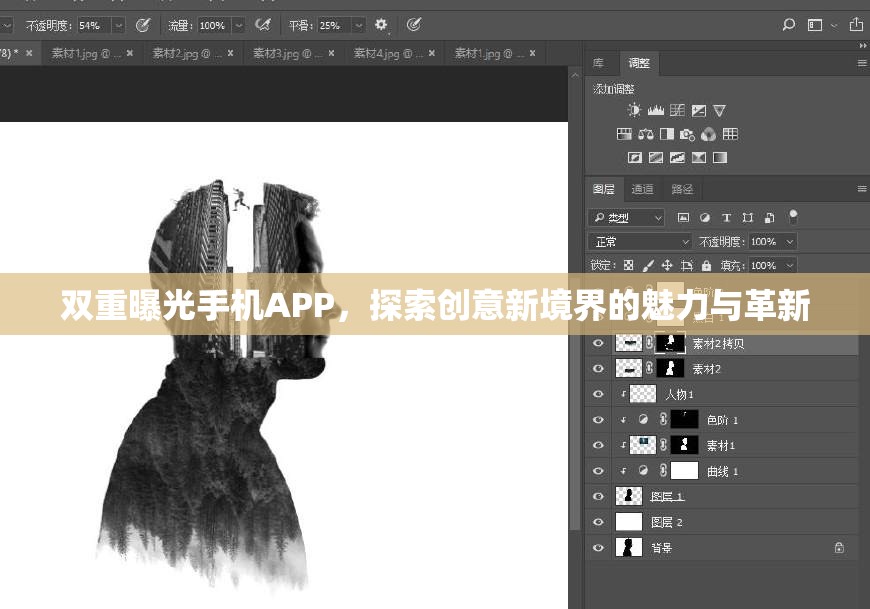Open the layers panel flyout menu
Viewport: 870px width, 609px height.
862,189
